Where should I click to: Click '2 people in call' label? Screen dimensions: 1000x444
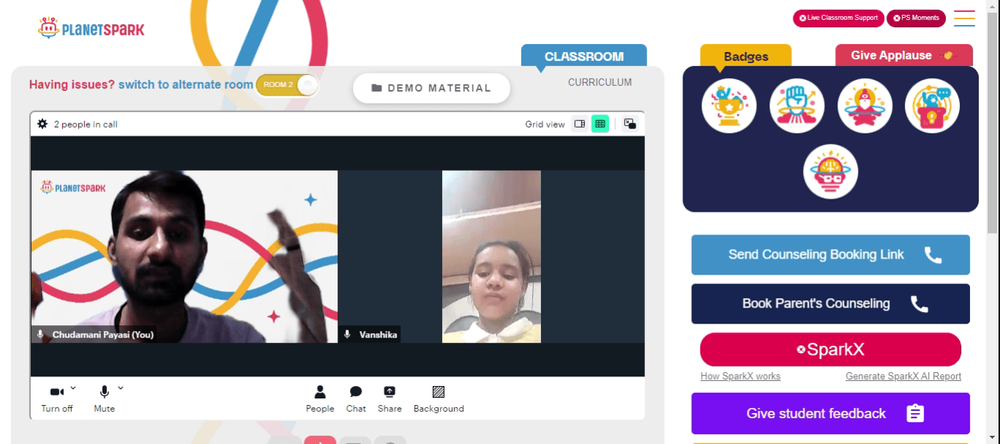[x=85, y=124]
